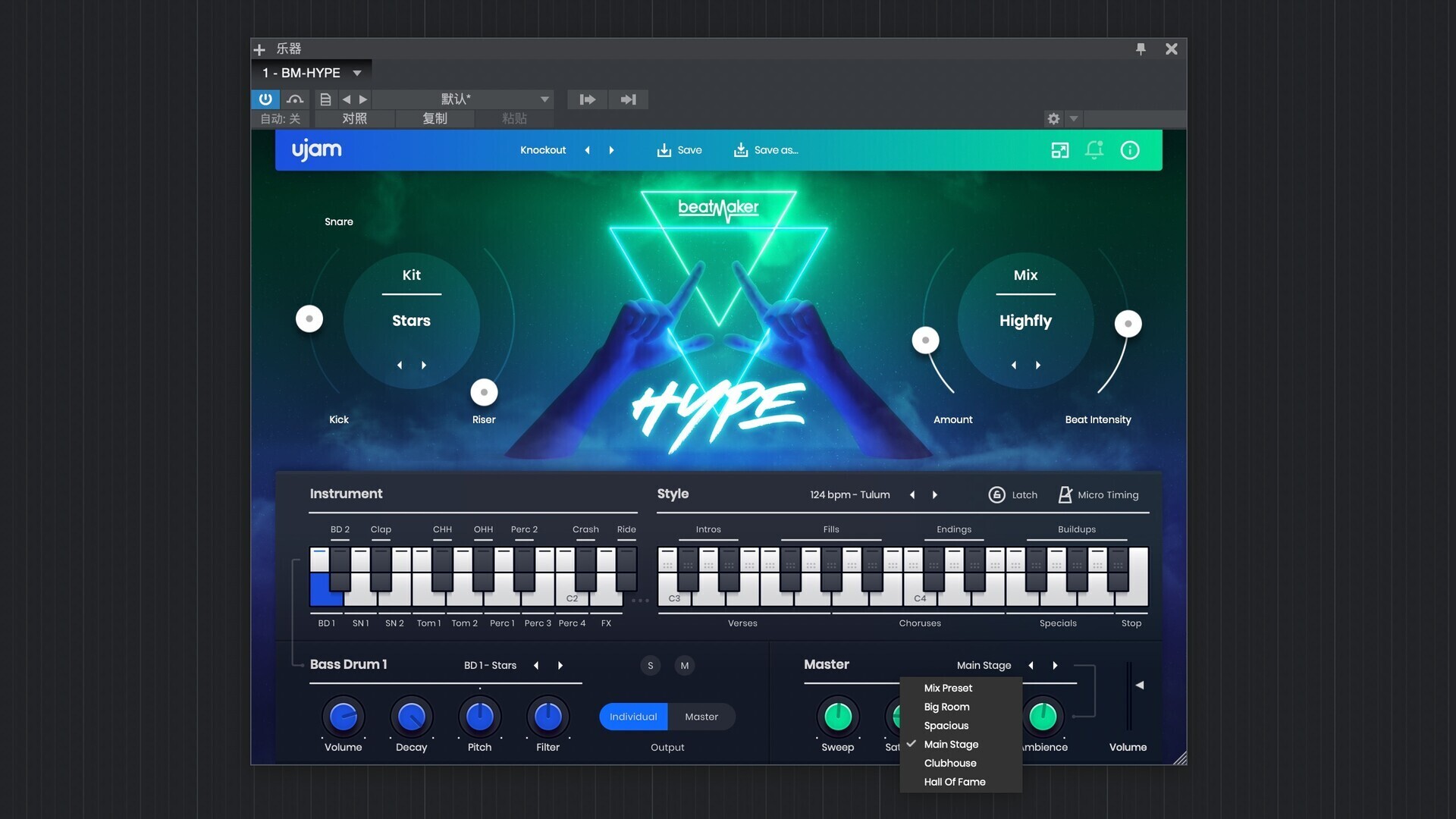Click the Decay knob
Viewport: 1456px width, 819px height.
(412, 716)
